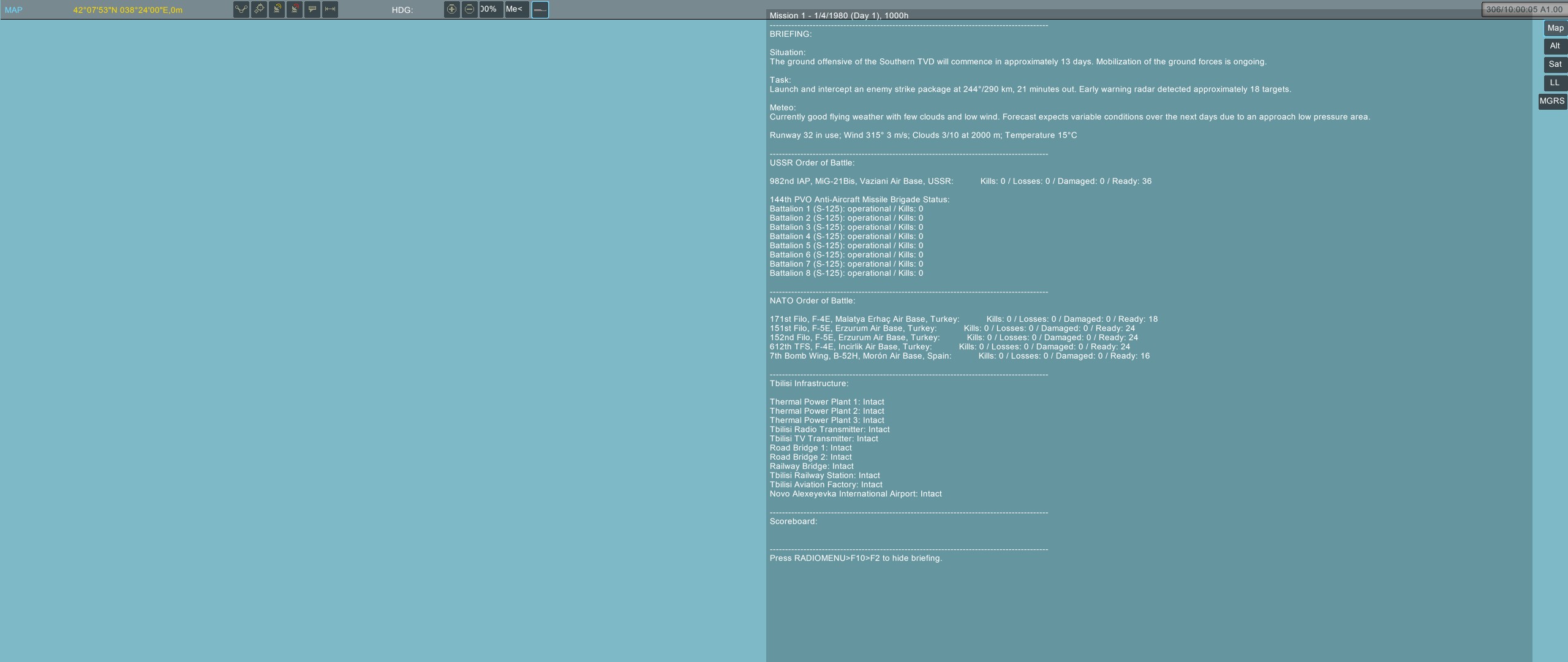Click the 100% zoom reset button
Screen dimensions: 1568x662
click(x=491, y=9)
